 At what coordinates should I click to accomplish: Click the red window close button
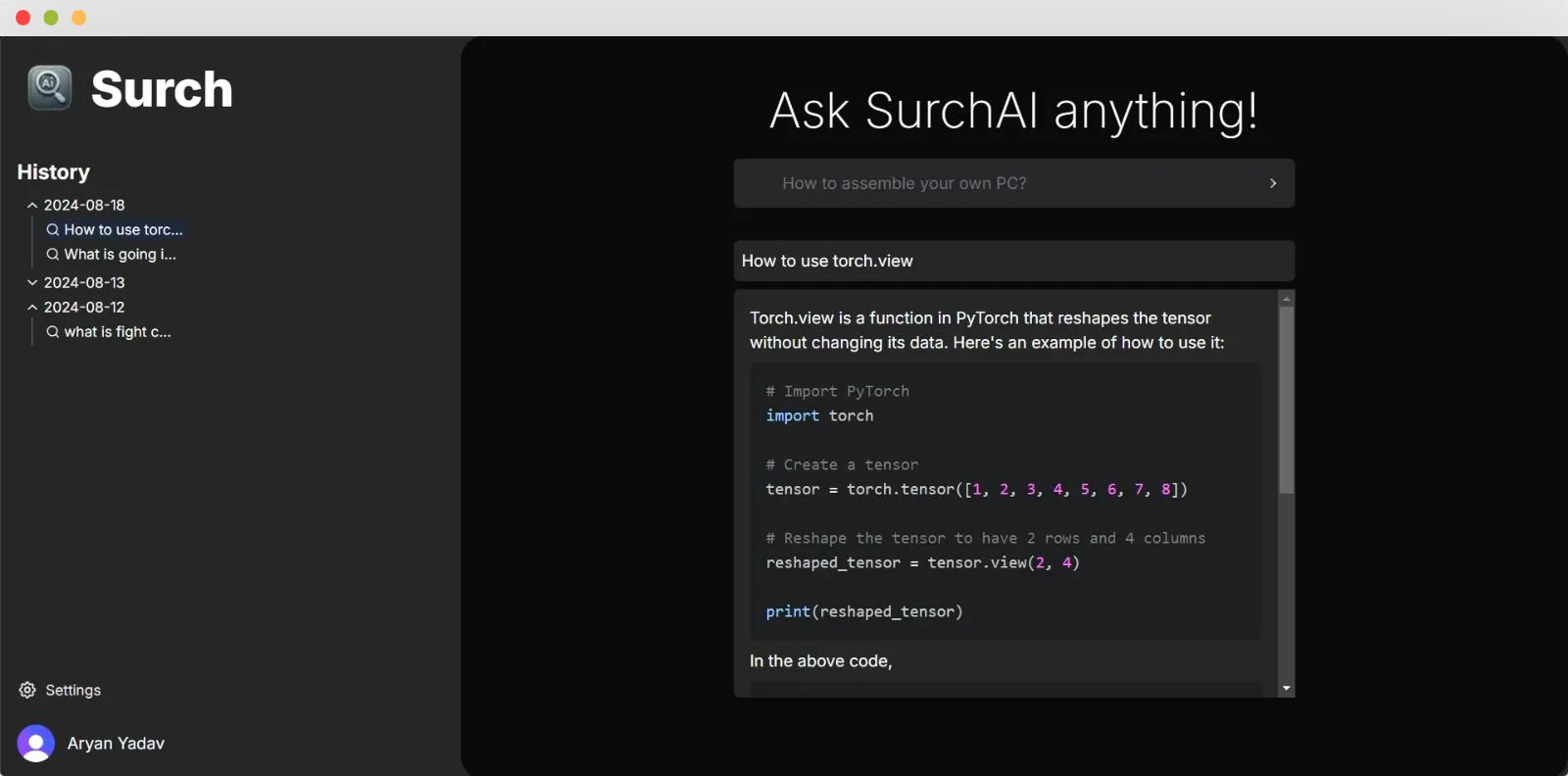24,18
